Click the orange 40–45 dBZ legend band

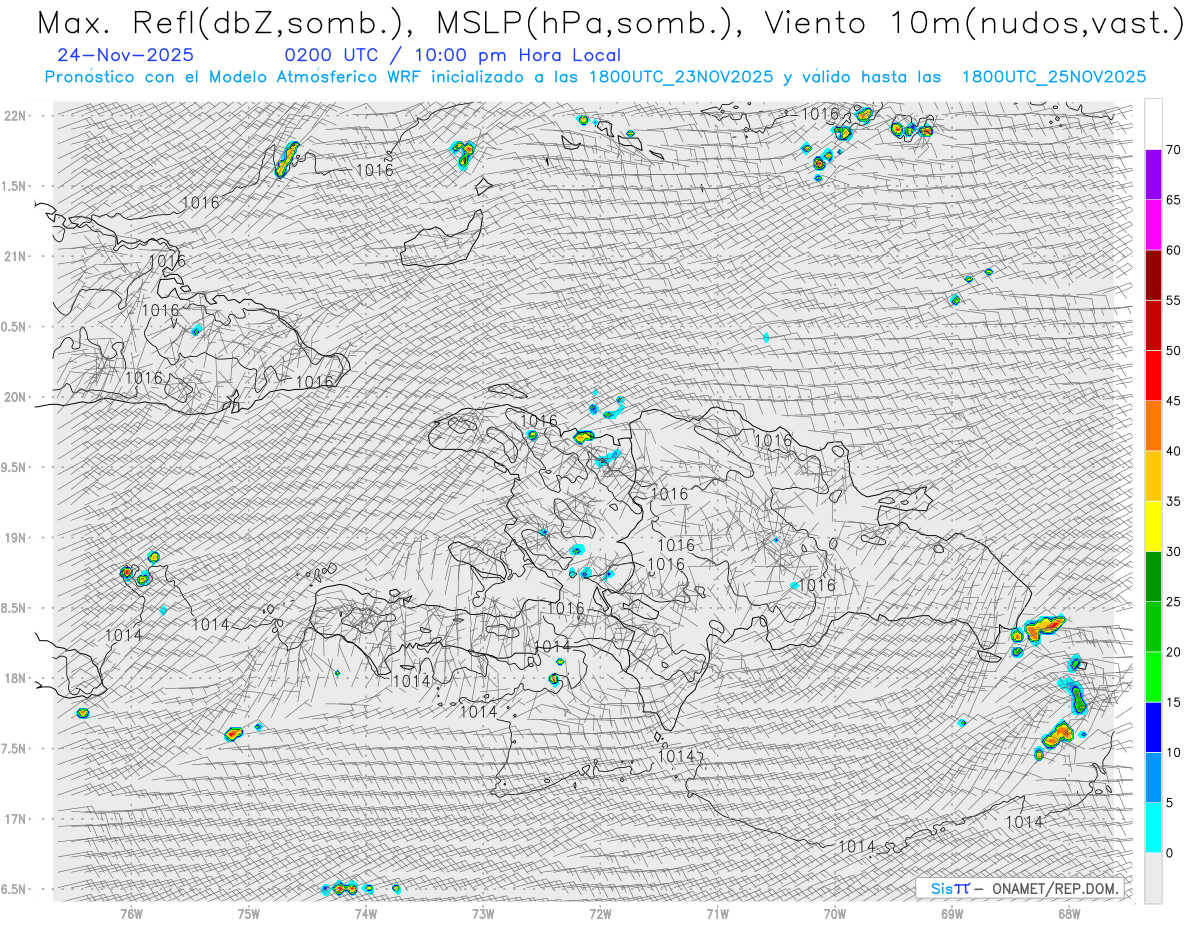point(1153,426)
